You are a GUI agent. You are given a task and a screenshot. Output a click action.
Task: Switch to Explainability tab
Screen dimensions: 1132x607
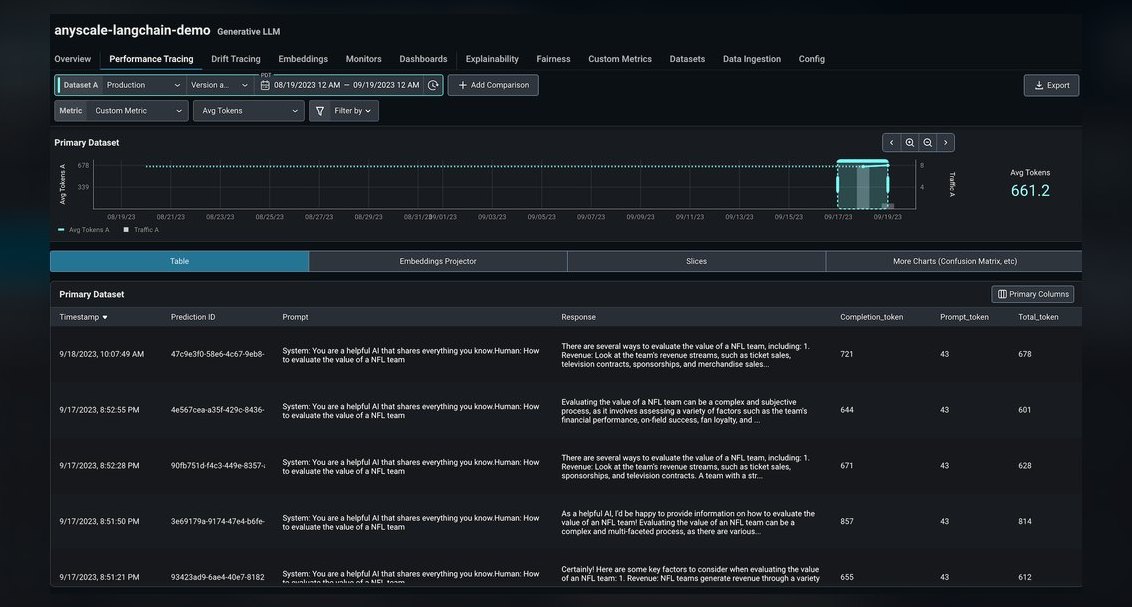(492, 59)
